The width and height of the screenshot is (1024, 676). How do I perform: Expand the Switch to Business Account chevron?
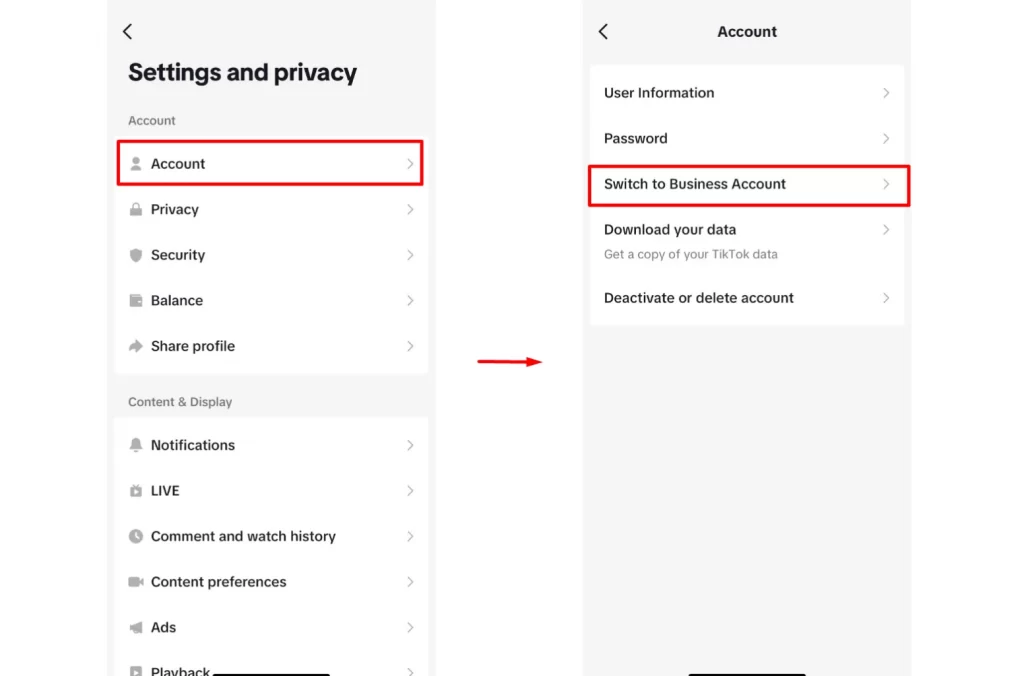[x=886, y=184]
